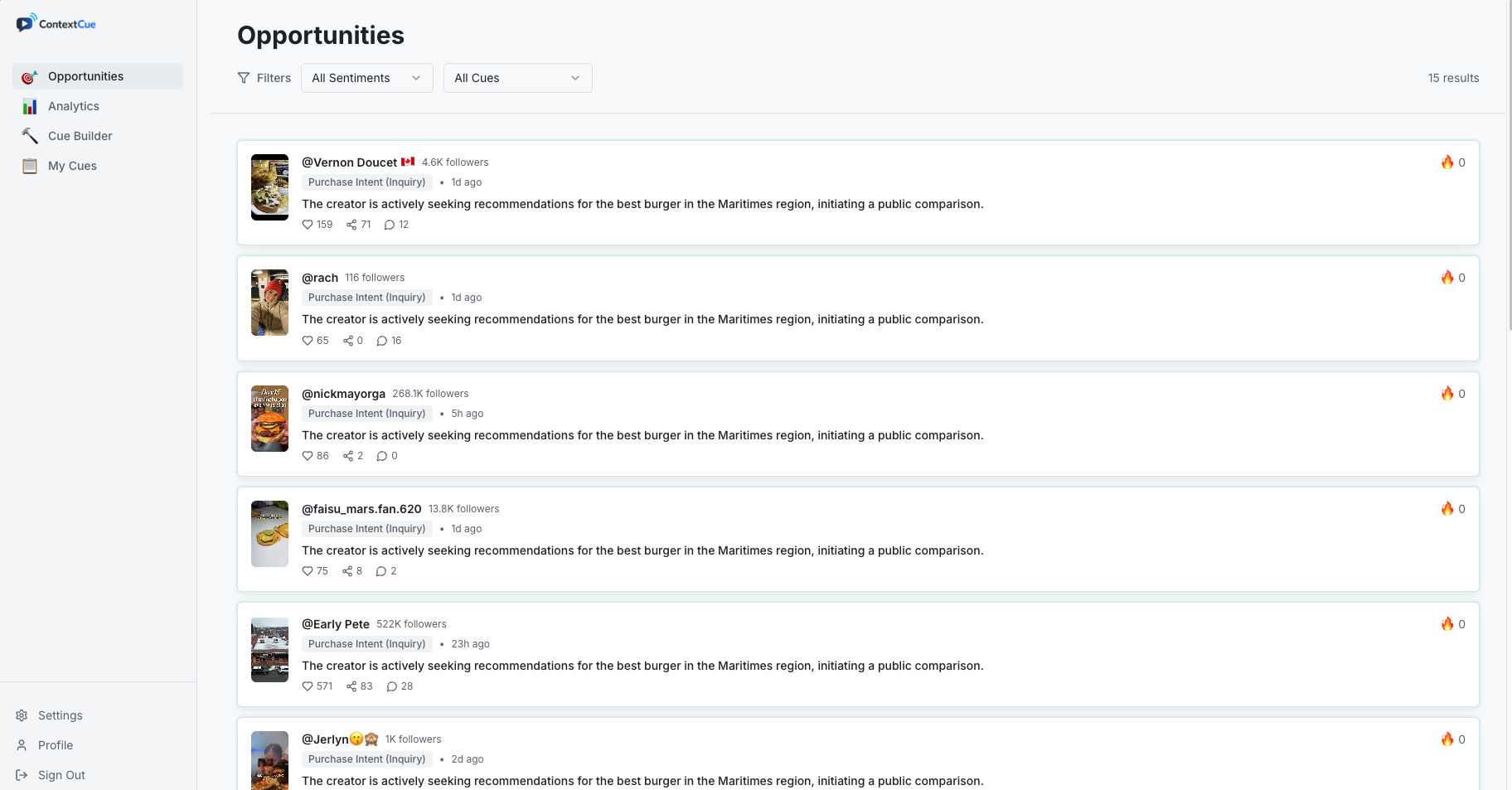Screen dimensions: 1512x790
Task: Open the All Sentiments dropdown
Action: pos(366,77)
